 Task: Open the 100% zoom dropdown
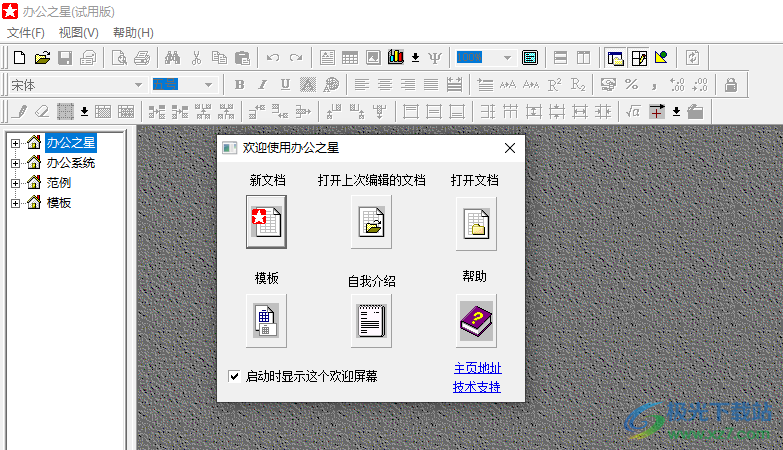(507, 58)
